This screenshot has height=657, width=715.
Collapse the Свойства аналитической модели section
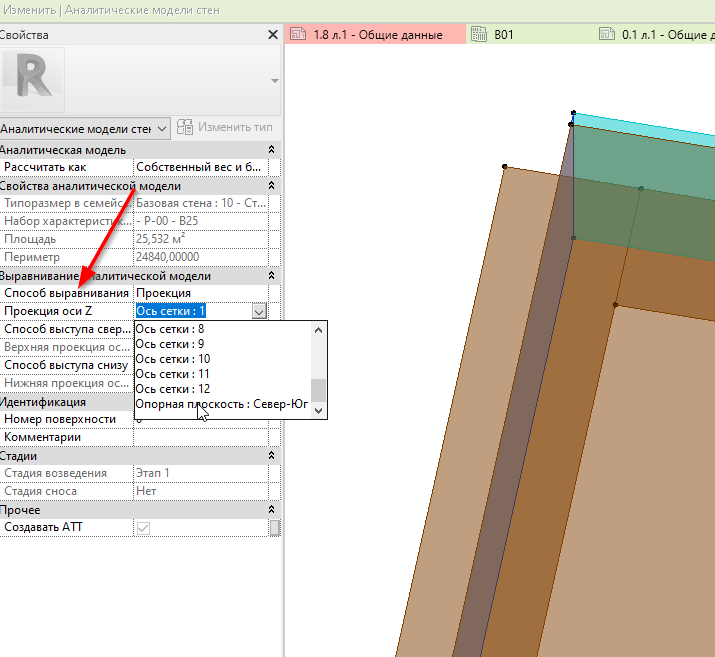(272, 186)
